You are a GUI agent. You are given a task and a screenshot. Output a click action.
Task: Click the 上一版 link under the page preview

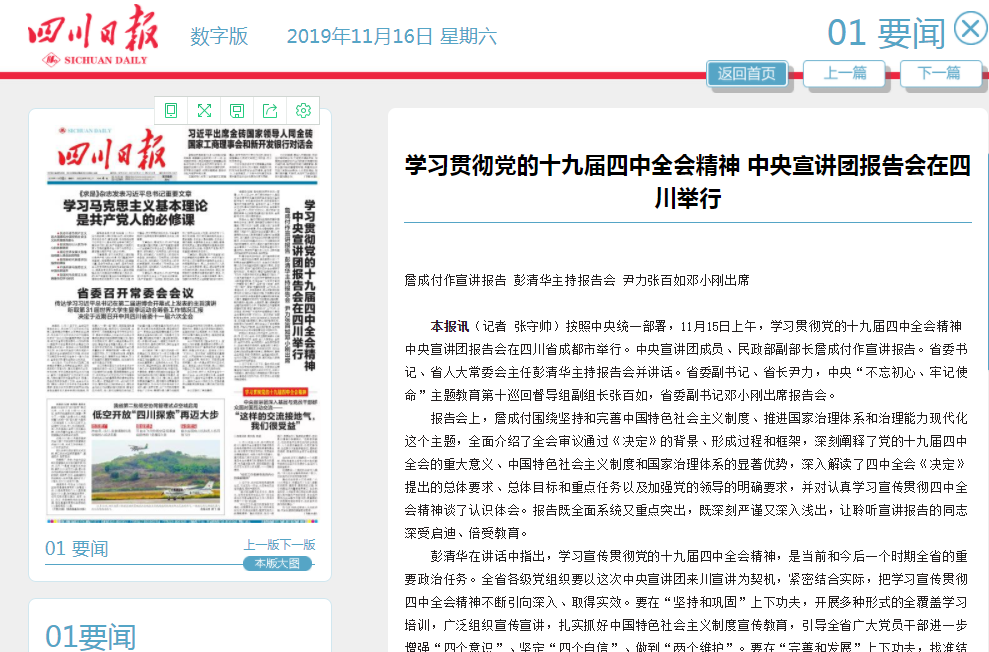261,545
